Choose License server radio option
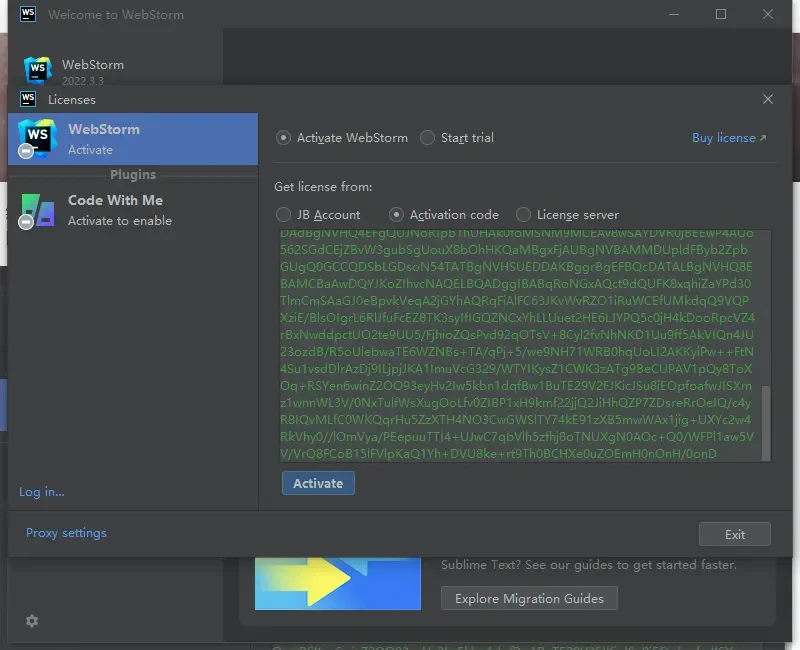Screen dimensions: 800x650 523,215
